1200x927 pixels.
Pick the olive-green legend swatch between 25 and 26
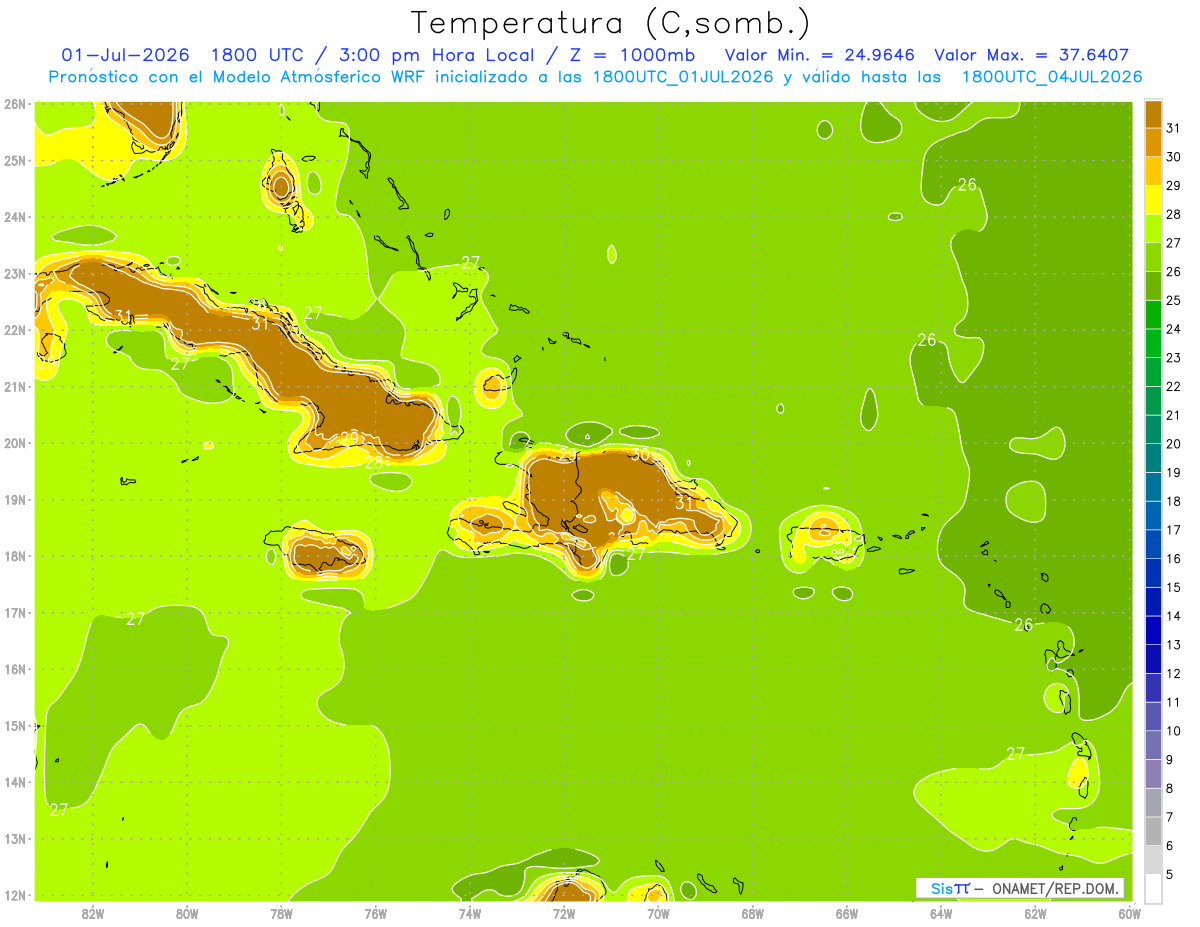(1153, 286)
